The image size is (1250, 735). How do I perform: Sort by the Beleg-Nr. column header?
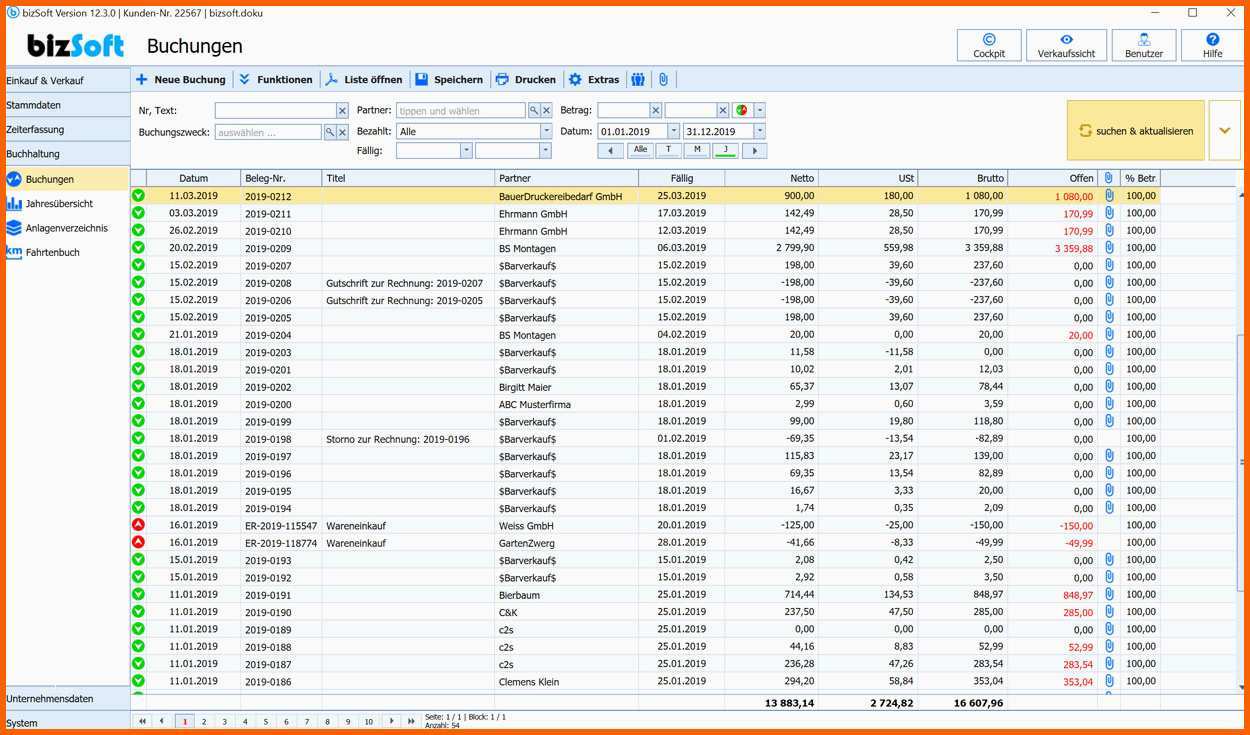[281, 178]
